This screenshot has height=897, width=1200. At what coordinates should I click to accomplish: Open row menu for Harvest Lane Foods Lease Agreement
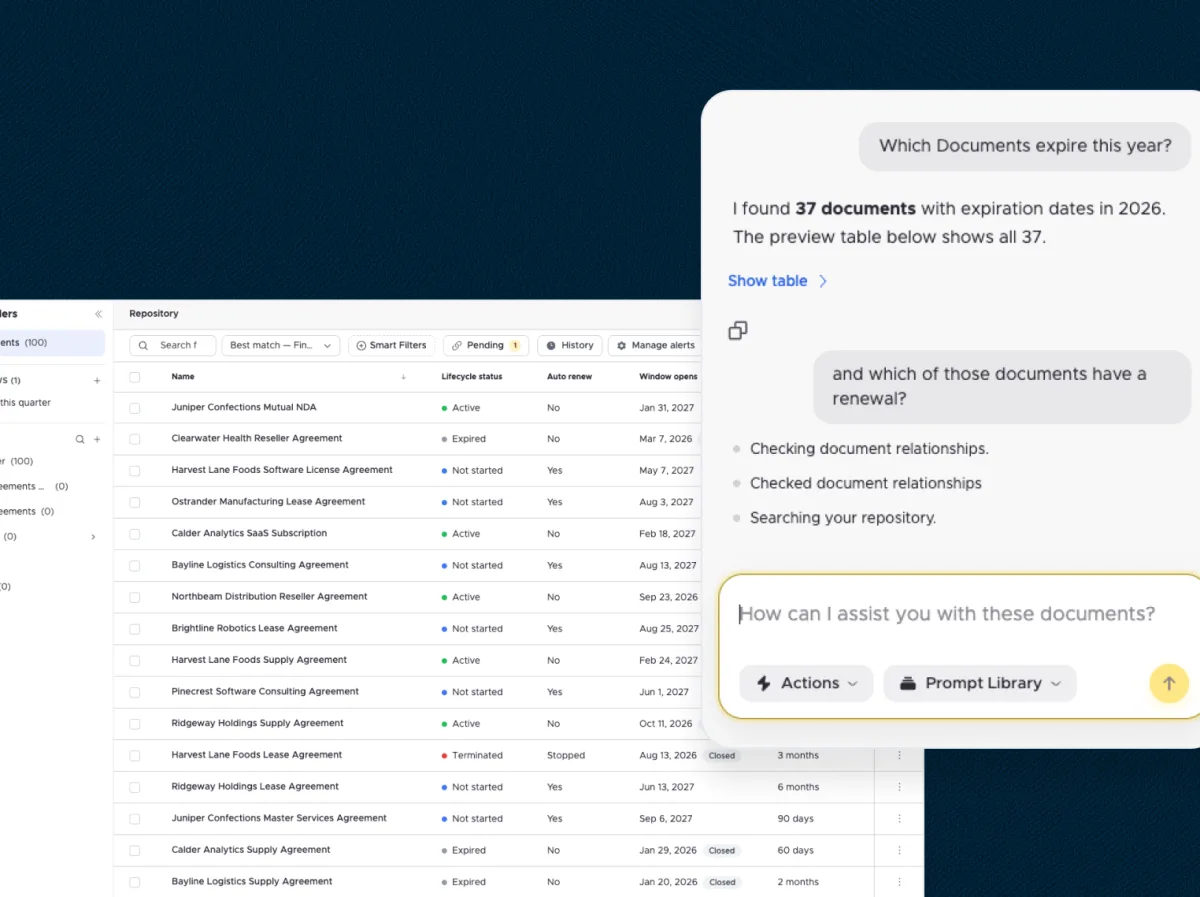point(899,755)
